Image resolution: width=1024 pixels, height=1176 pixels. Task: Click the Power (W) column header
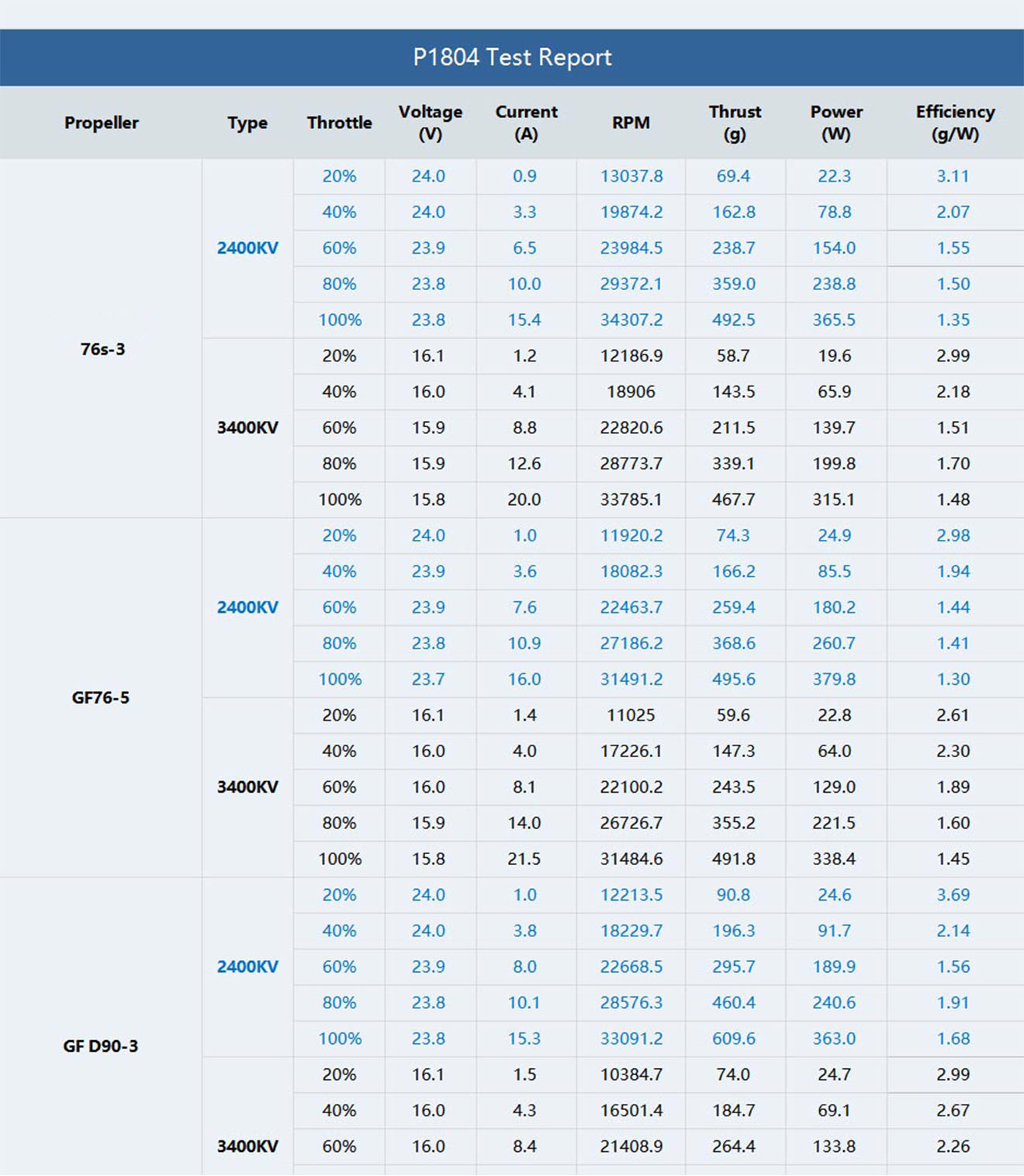click(x=835, y=123)
